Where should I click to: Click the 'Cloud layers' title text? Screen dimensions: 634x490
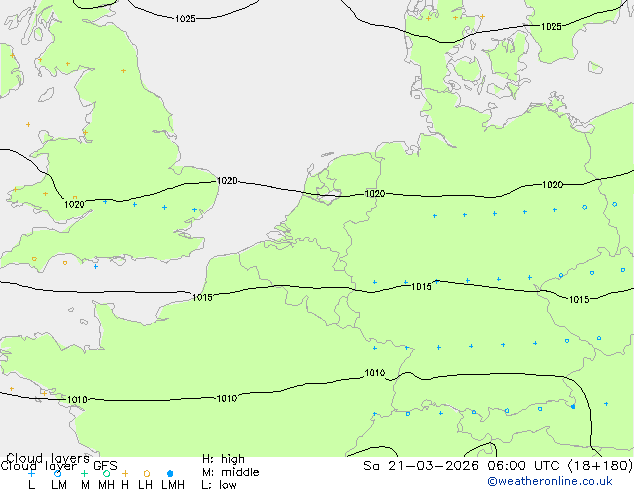[x=48, y=458]
